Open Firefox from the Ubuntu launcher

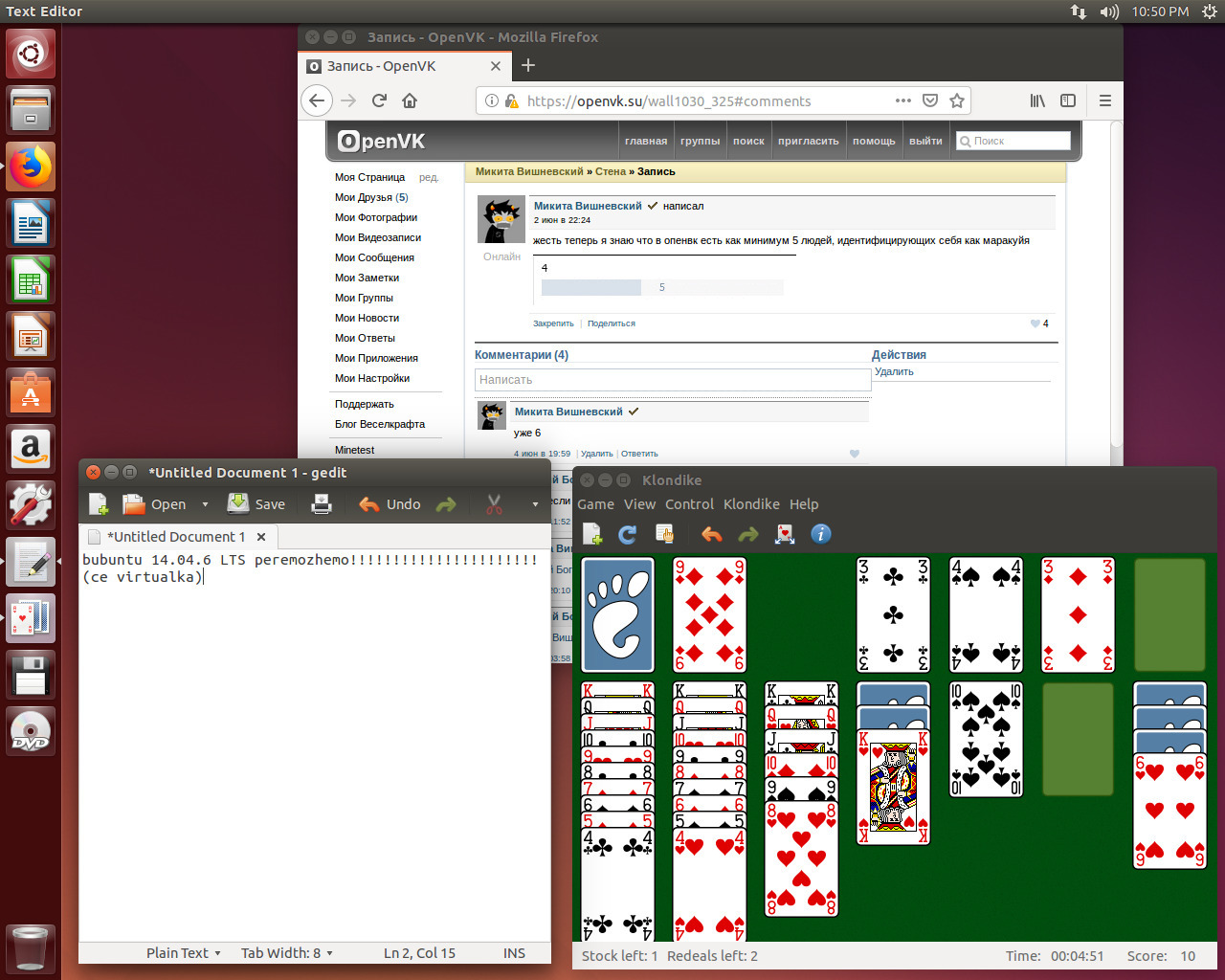(x=31, y=167)
